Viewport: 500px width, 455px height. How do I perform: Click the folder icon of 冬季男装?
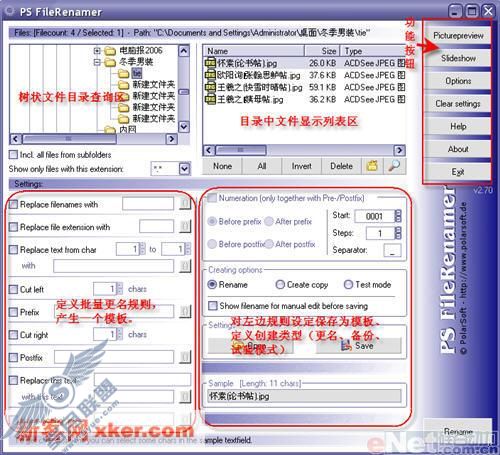[110, 62]
